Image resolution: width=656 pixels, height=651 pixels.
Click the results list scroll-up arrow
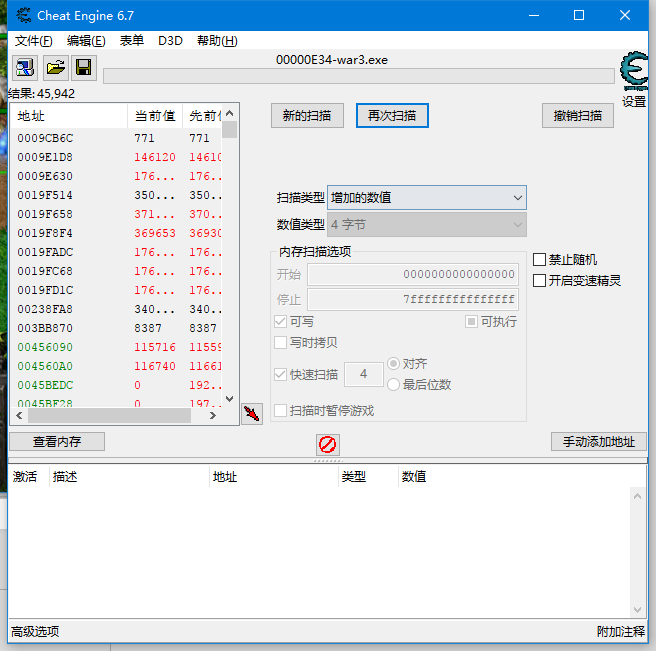(x=229, y=113)
